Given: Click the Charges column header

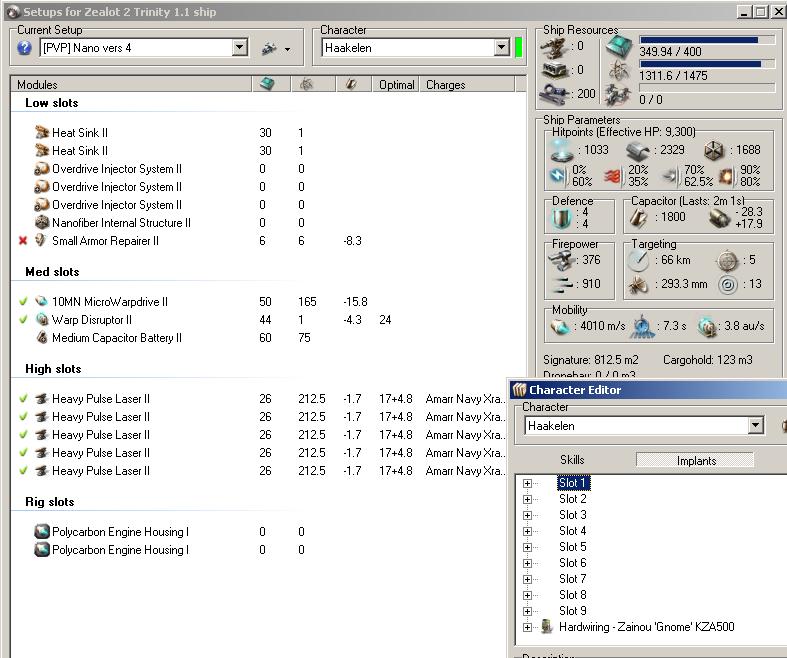Looking at the screenshot, I should click(x=445, y=85).
